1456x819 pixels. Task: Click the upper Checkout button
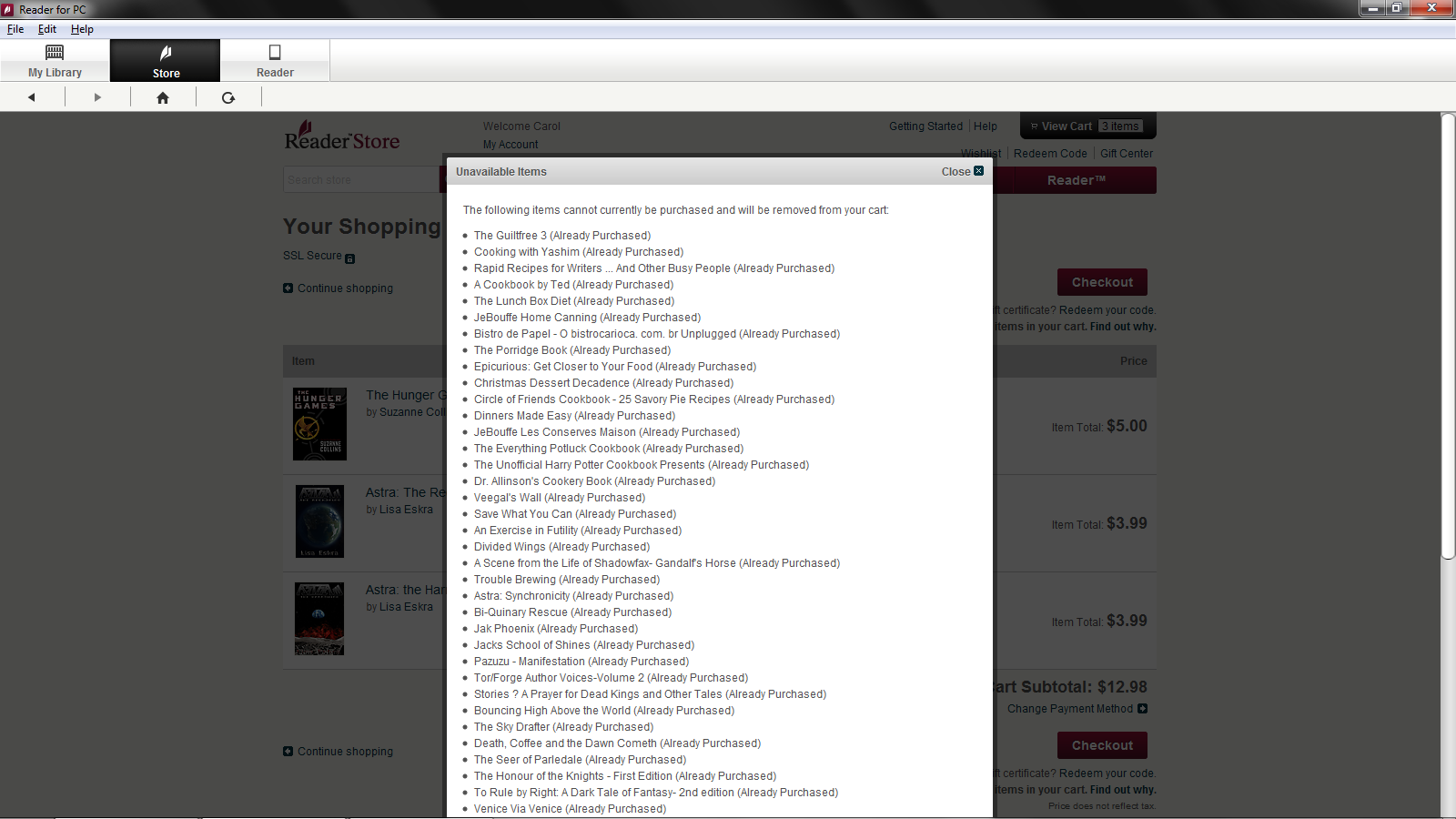1102,282
